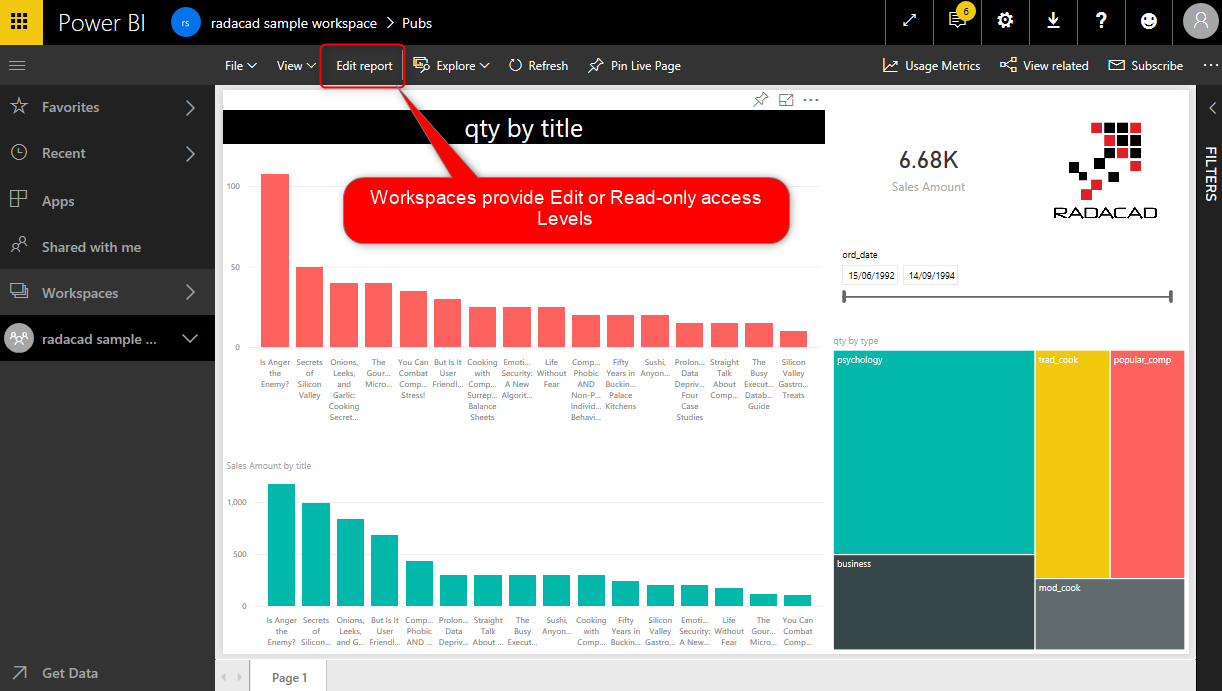Viewport: 1222px width, 691px height.
Task: Open Power BI Help
Action: (1101, 22)
